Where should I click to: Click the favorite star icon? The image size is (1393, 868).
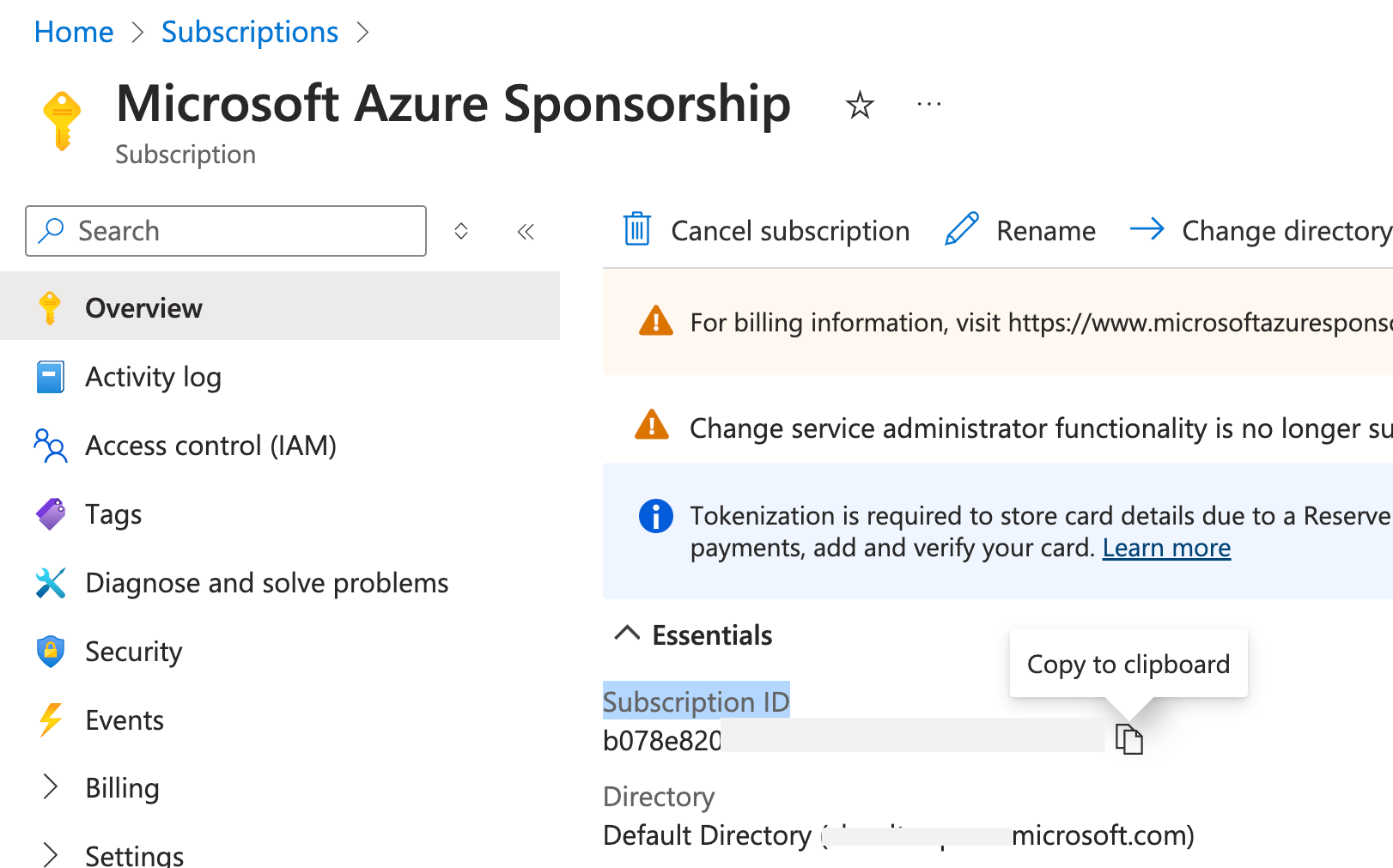point(859,106)
